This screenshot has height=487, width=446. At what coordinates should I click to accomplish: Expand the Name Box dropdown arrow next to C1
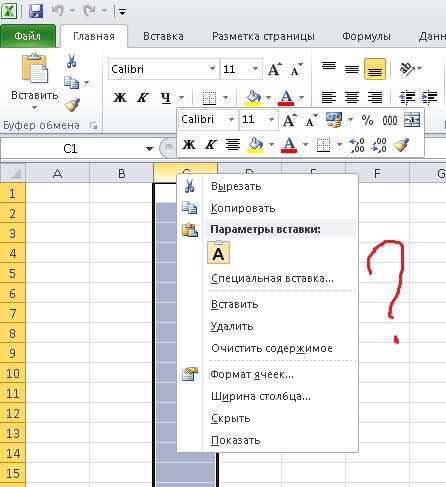coord(149,149)
